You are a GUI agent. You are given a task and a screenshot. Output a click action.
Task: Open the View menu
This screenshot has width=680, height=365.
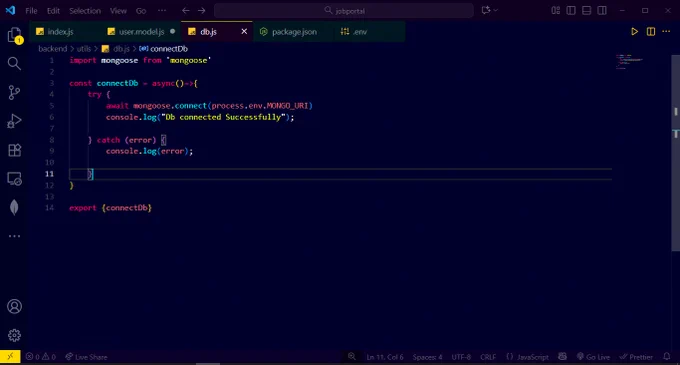tap(118, 11)
